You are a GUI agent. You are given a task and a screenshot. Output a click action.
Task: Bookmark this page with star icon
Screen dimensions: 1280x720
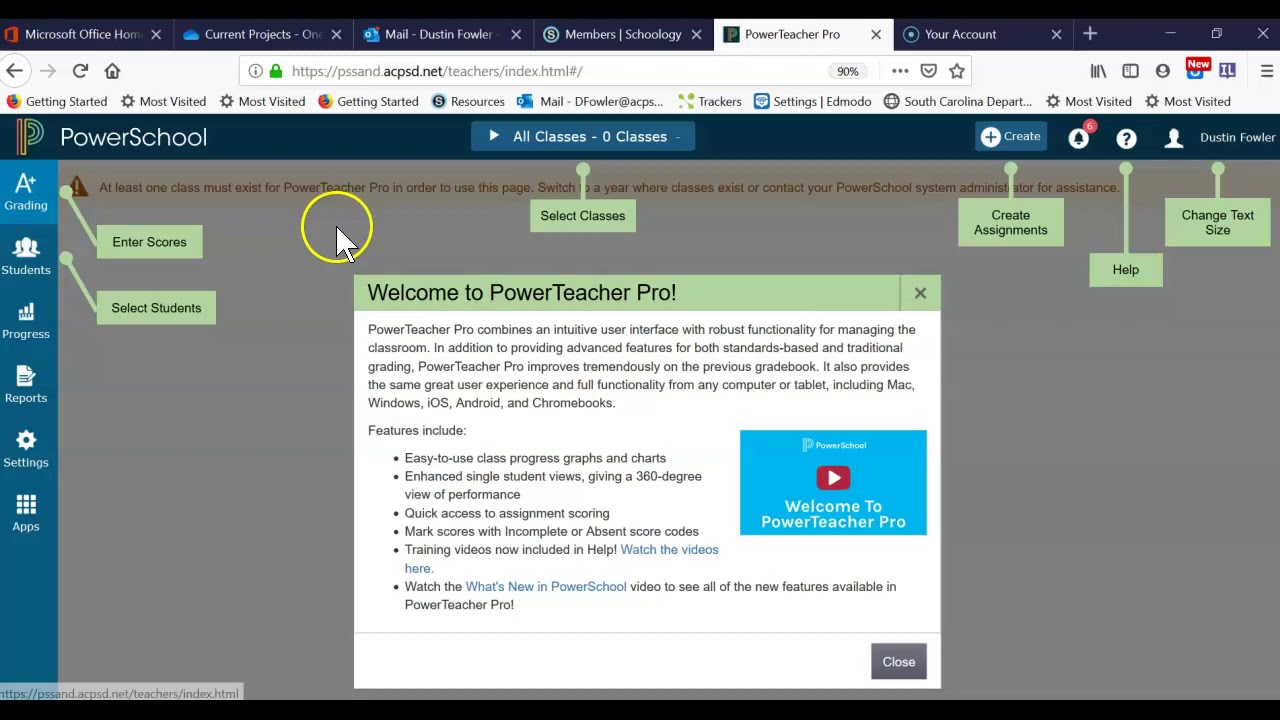(x=957, y=71)
